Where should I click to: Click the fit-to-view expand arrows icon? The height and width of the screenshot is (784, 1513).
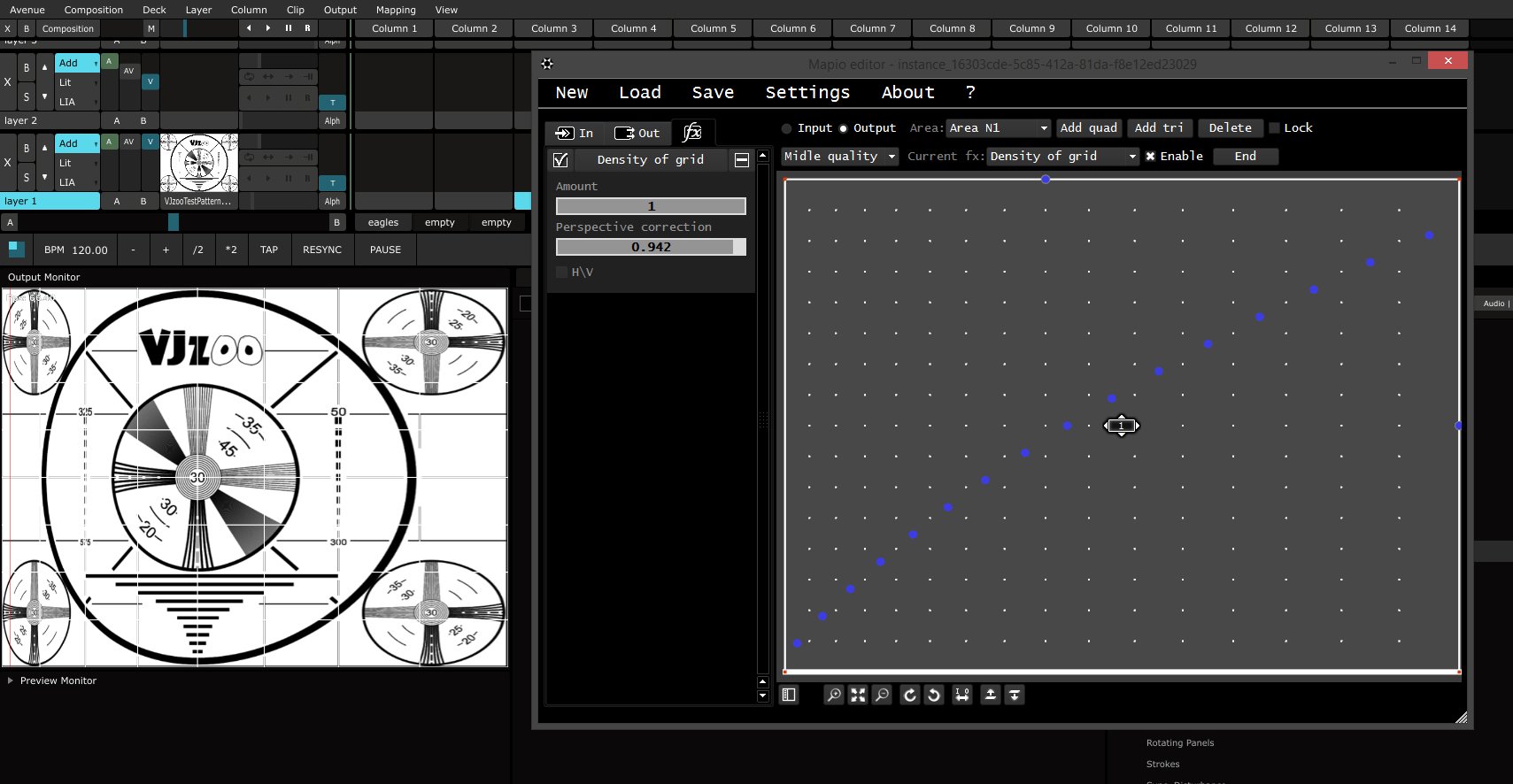[858, 696]
